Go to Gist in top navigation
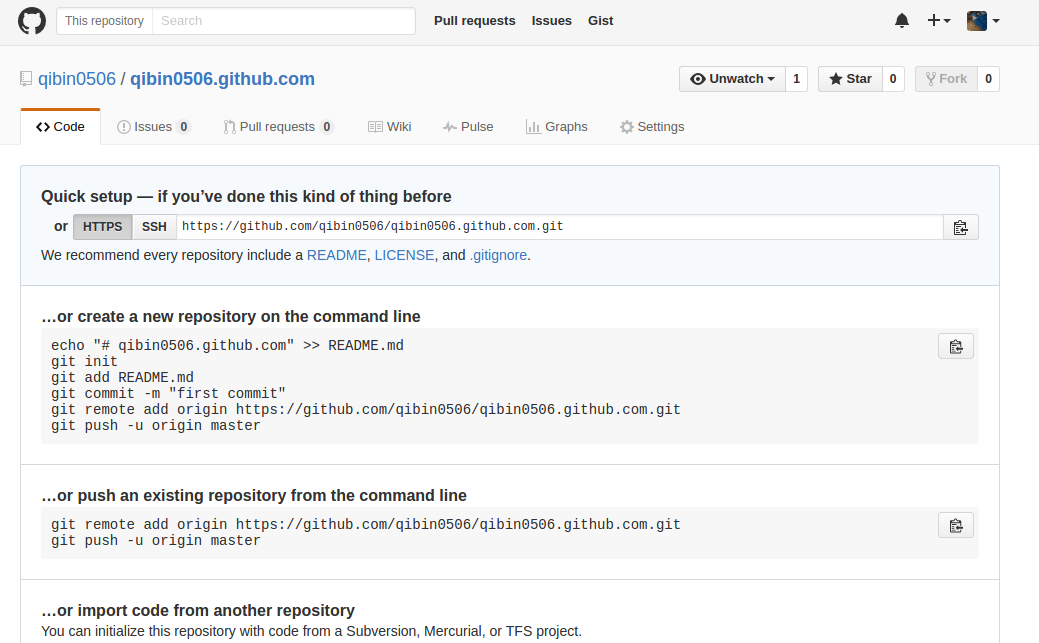1039x643 pixels. 600,21
